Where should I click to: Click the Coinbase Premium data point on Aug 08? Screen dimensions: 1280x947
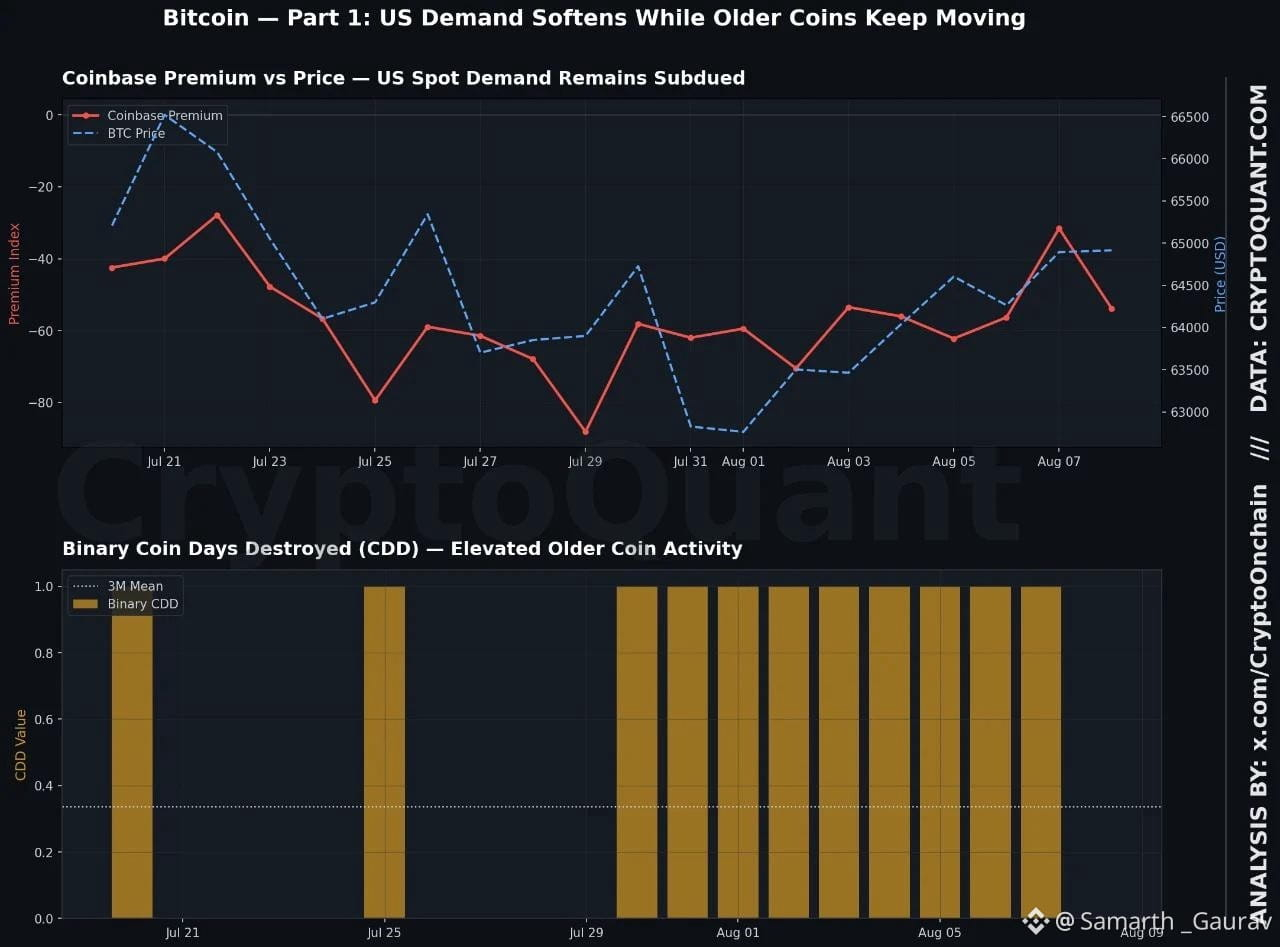pyautogui.click(x=1111, y=309)
